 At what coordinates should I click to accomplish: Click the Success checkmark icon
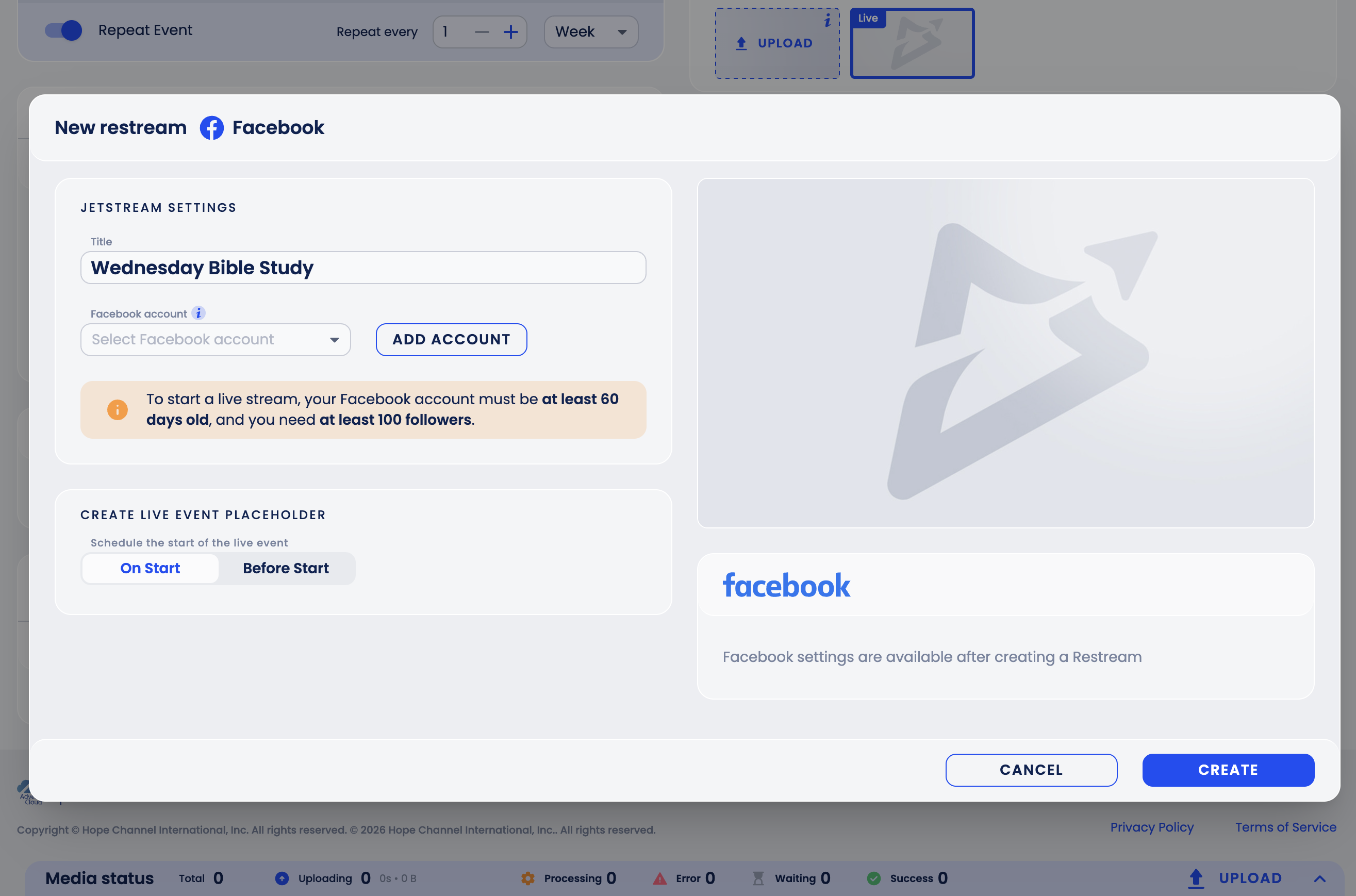click(x=874, y=878)
